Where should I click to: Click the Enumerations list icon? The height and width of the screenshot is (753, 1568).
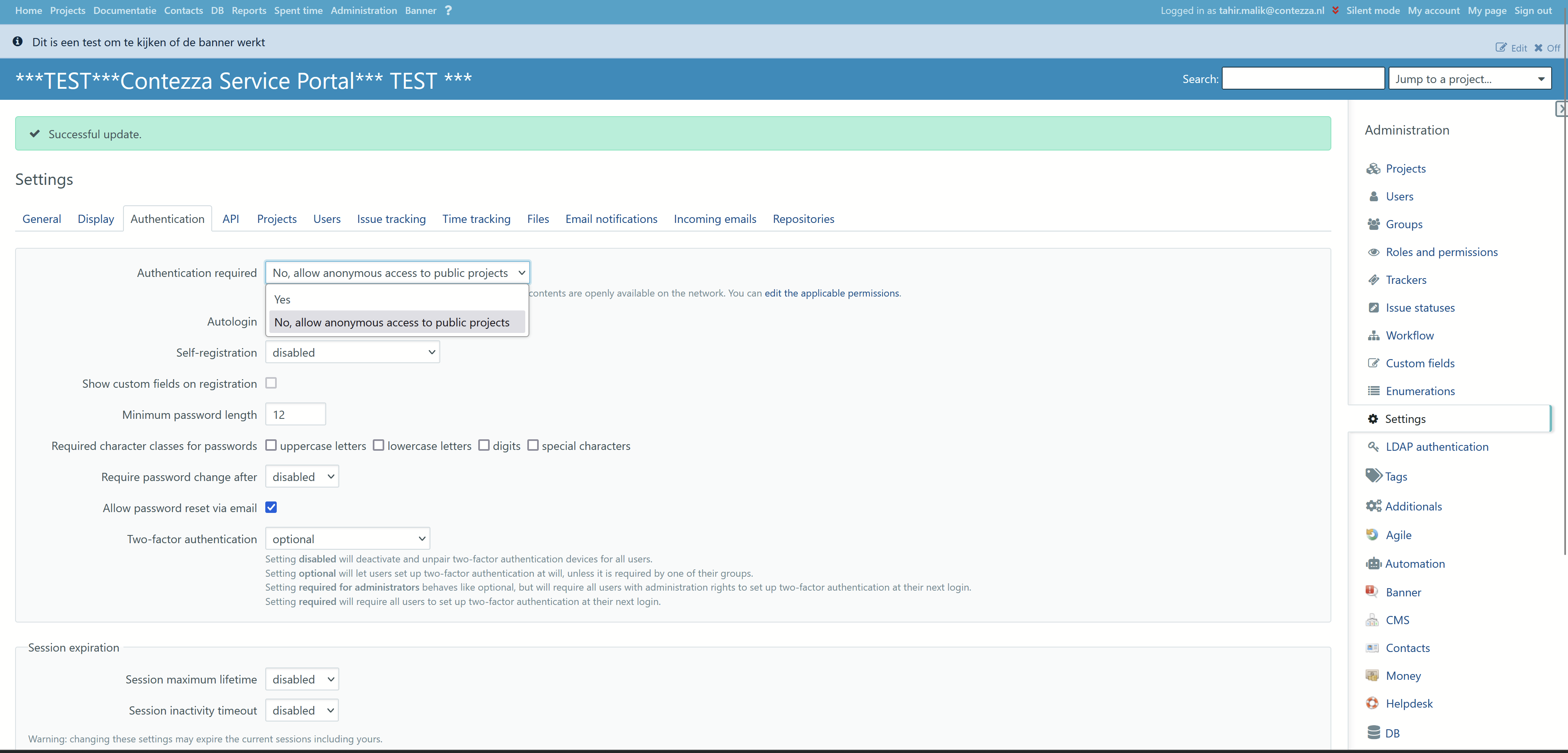(1373, 391)
